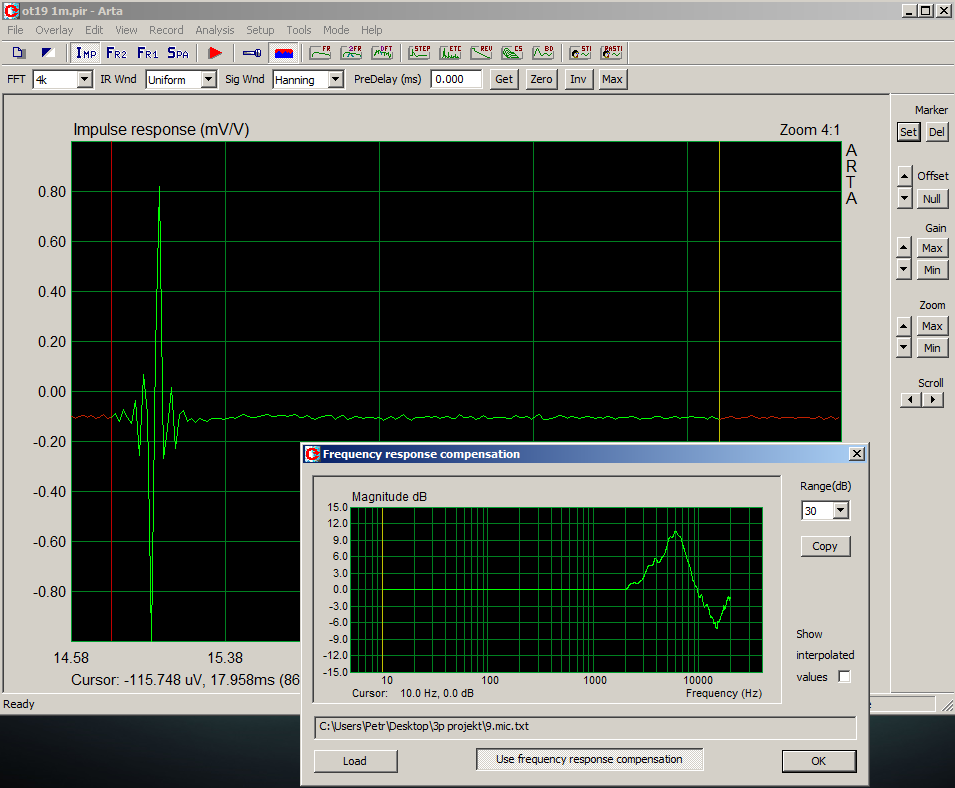
Task: Open the Setup menu
Action: [260, 30]
